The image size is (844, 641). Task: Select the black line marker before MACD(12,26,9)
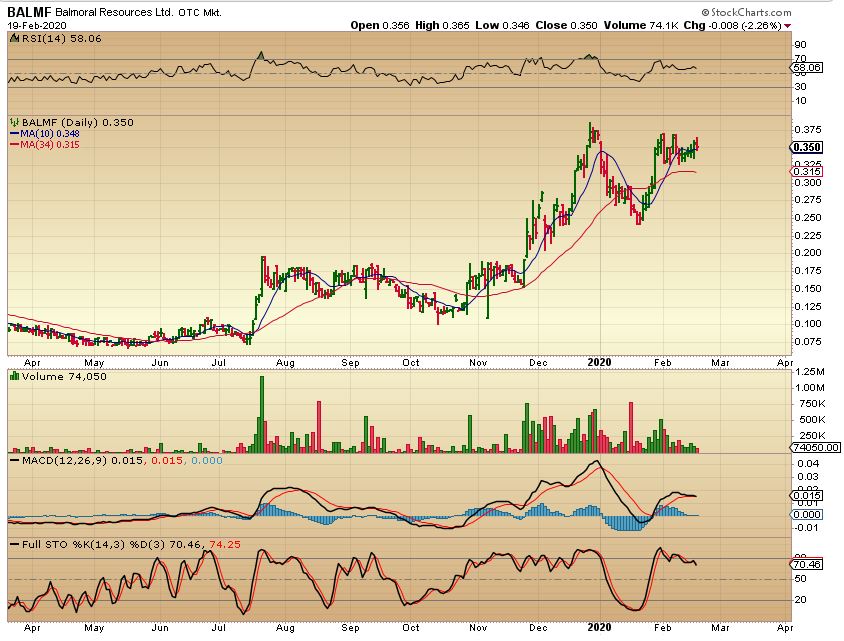click(15, 461)
